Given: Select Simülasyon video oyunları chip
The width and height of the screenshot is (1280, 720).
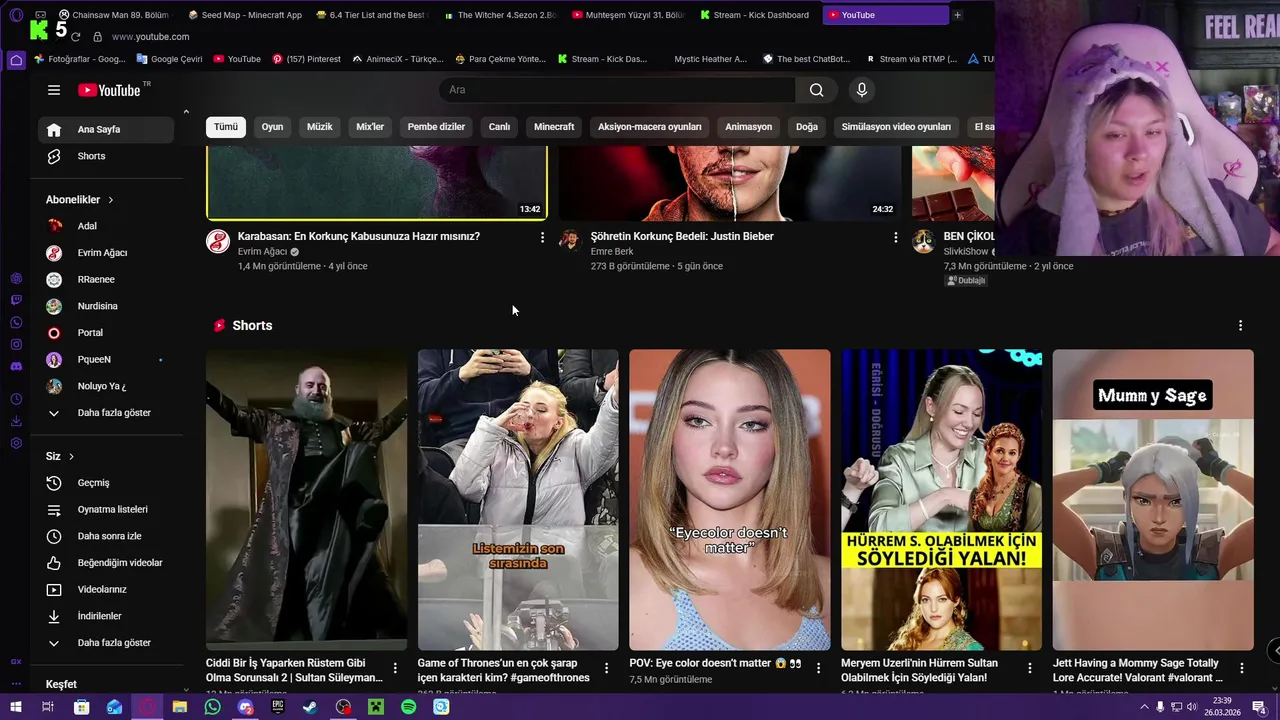Looking at the screenshot, I should 896,127.
